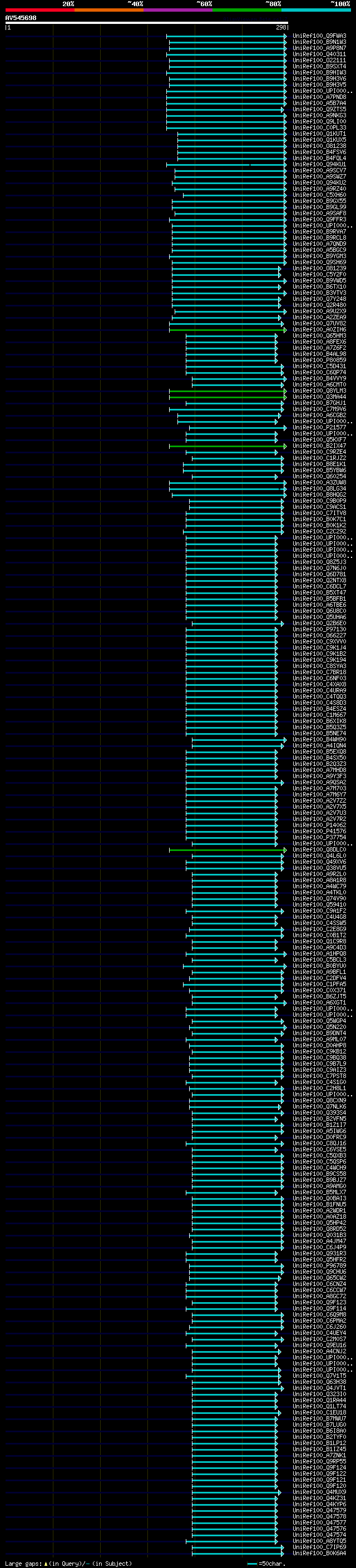Click the white query sequence bar
Image resolution: width=356 pixels, height=1568 pixels.
click(147, 22)
